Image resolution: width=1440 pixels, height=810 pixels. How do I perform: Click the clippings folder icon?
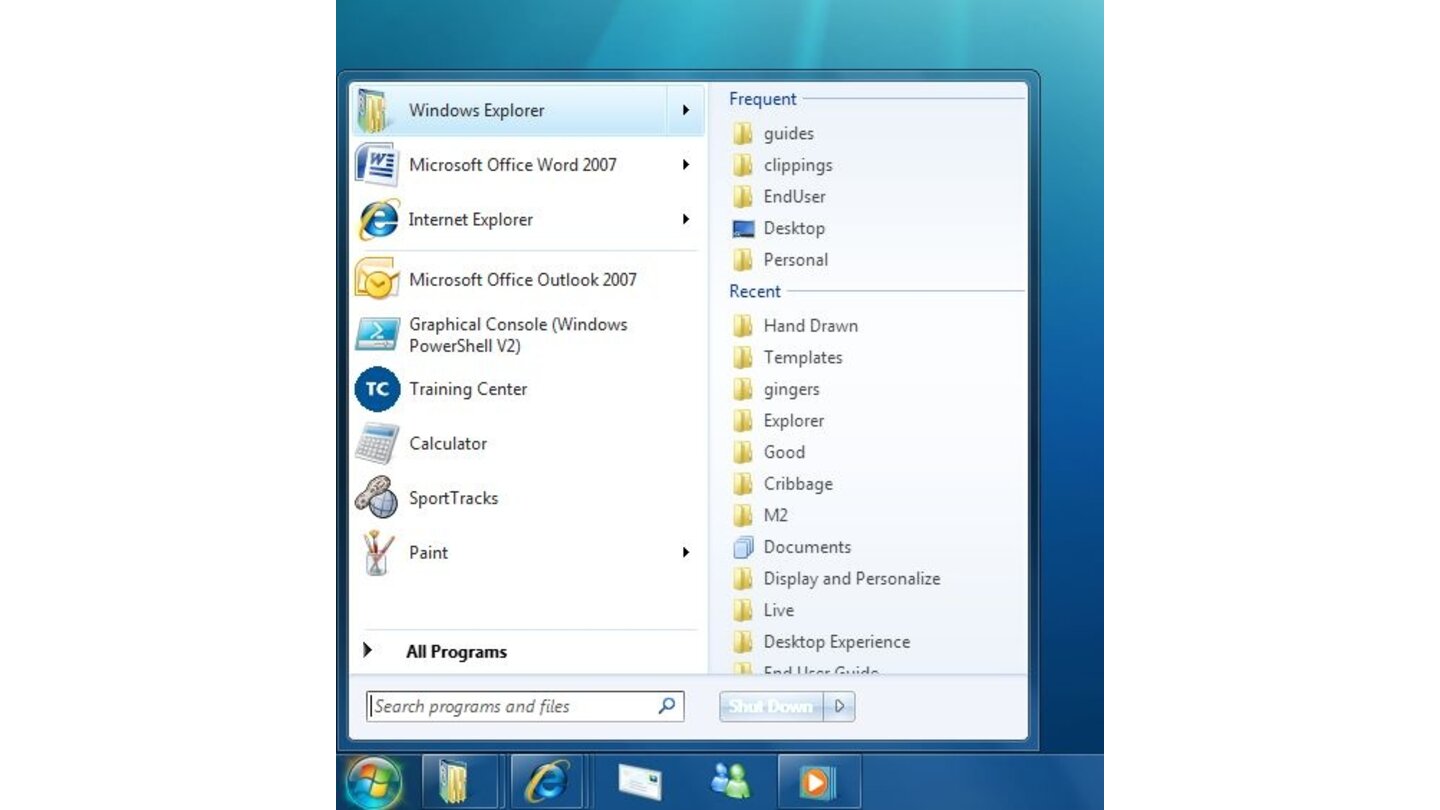click(743, 165)
